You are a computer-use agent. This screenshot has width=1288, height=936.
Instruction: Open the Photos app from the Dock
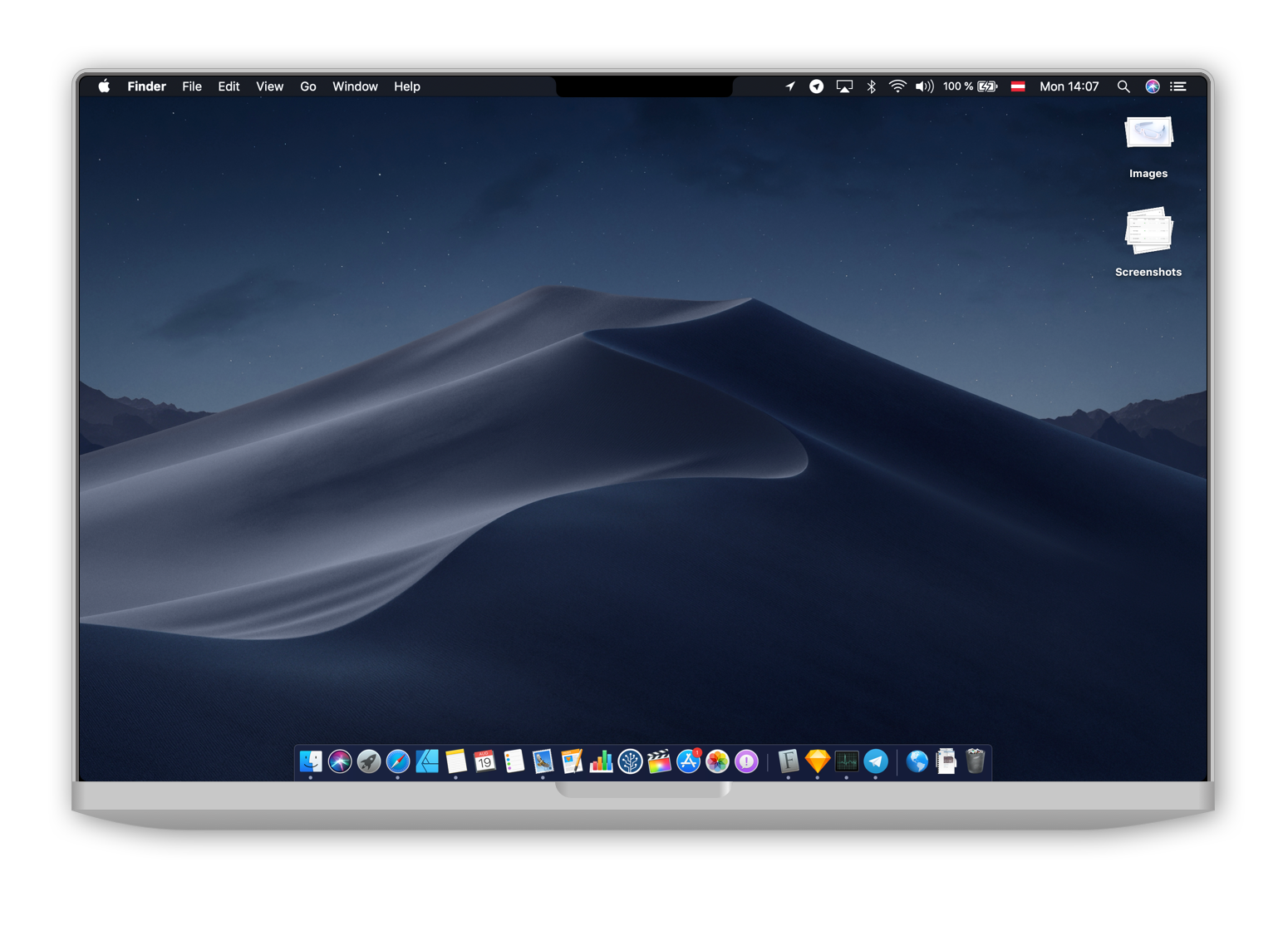[x=715, y=761]
